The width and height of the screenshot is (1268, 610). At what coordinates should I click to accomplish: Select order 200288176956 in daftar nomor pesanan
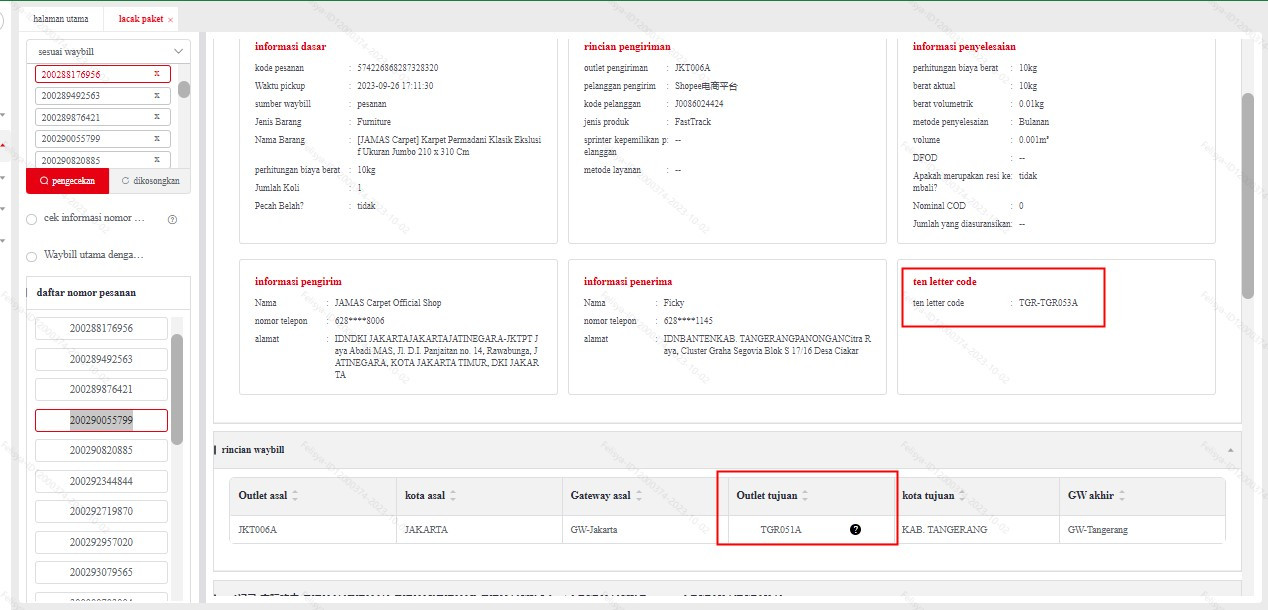point(101,328)
